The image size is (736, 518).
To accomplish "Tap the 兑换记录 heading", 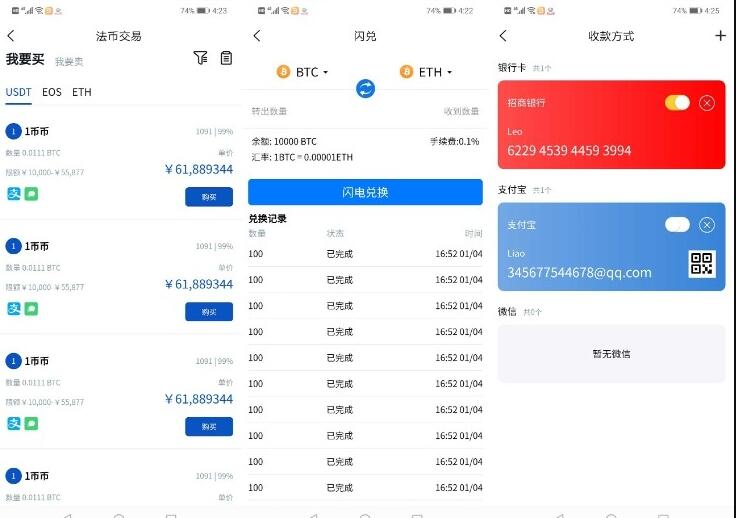I will point(267,219).
